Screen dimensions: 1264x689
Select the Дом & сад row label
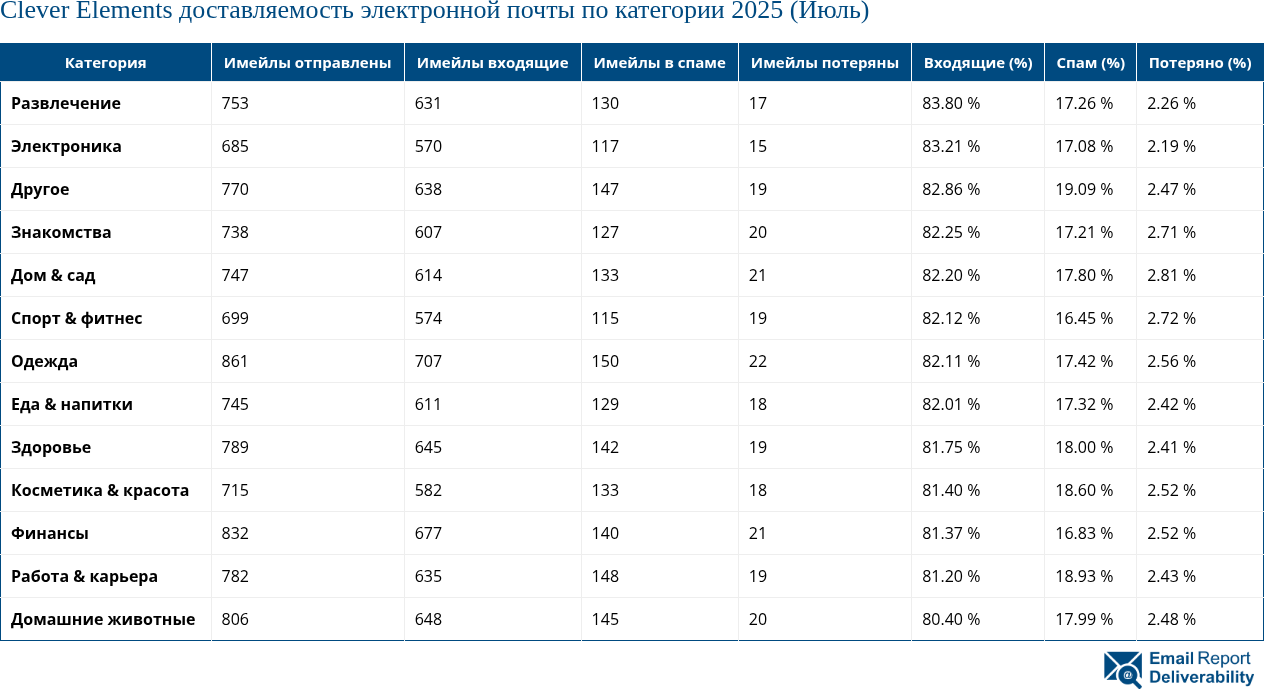(x=53, y=275)
